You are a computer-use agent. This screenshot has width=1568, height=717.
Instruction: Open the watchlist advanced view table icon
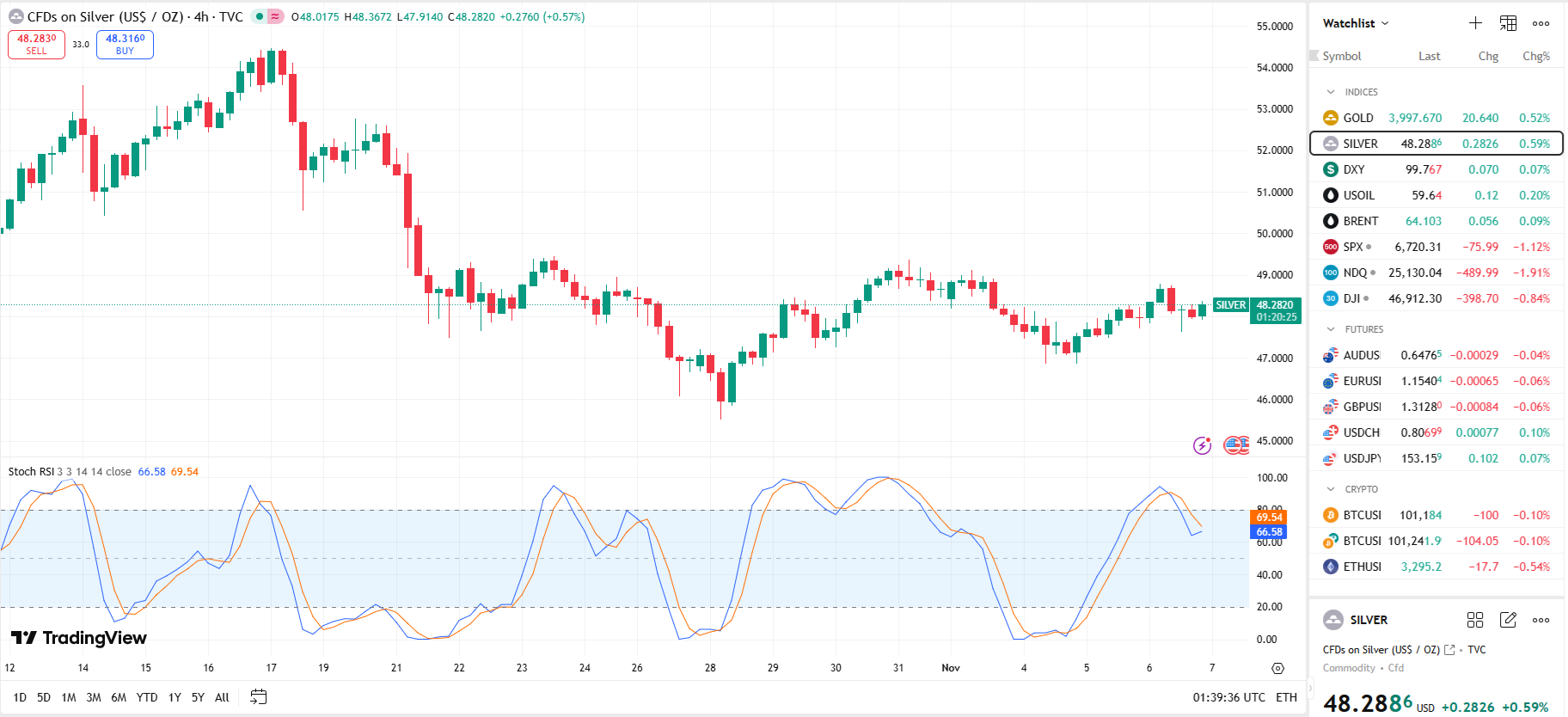1508,23
